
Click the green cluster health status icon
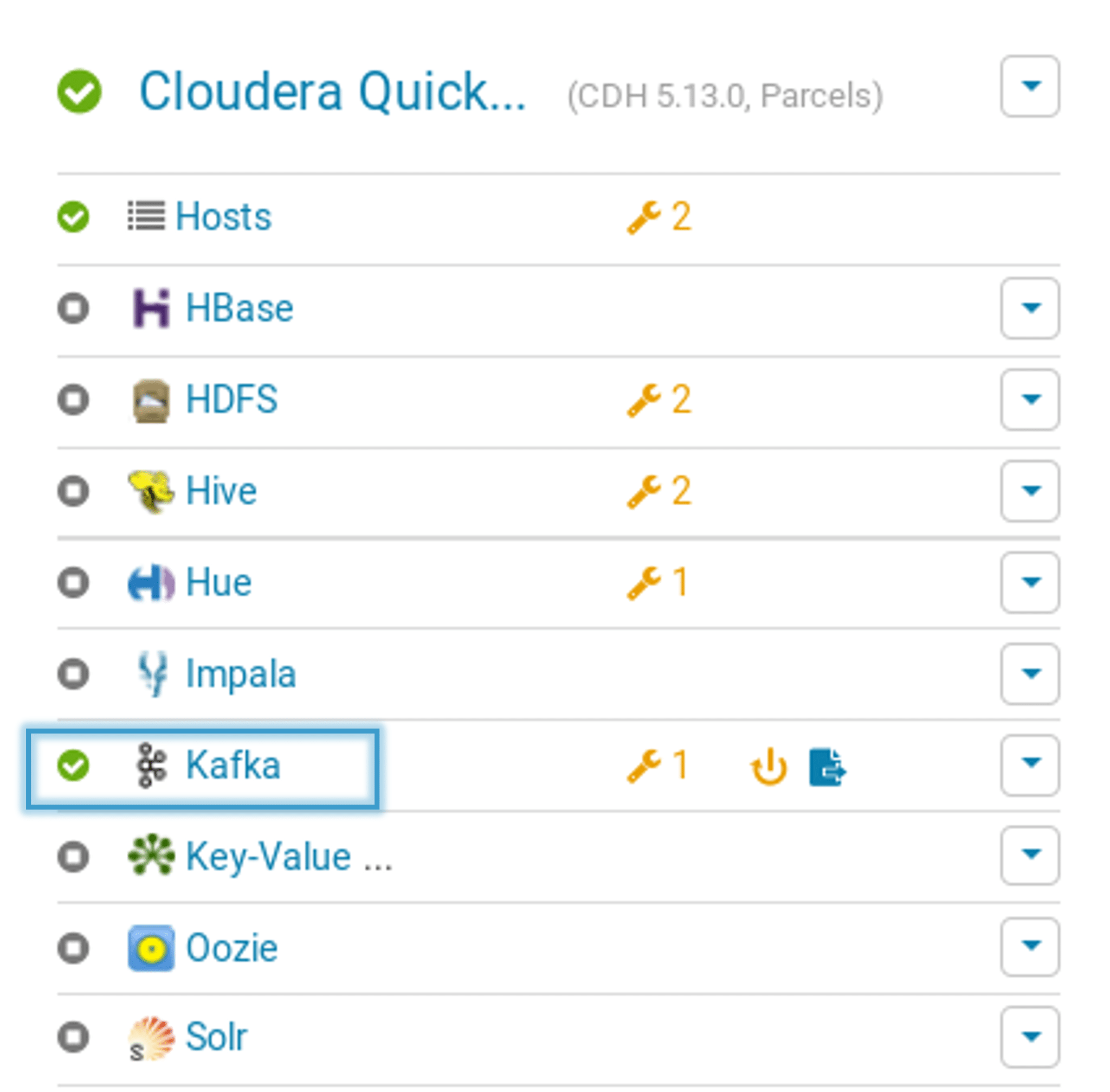[x=79, y=91]
